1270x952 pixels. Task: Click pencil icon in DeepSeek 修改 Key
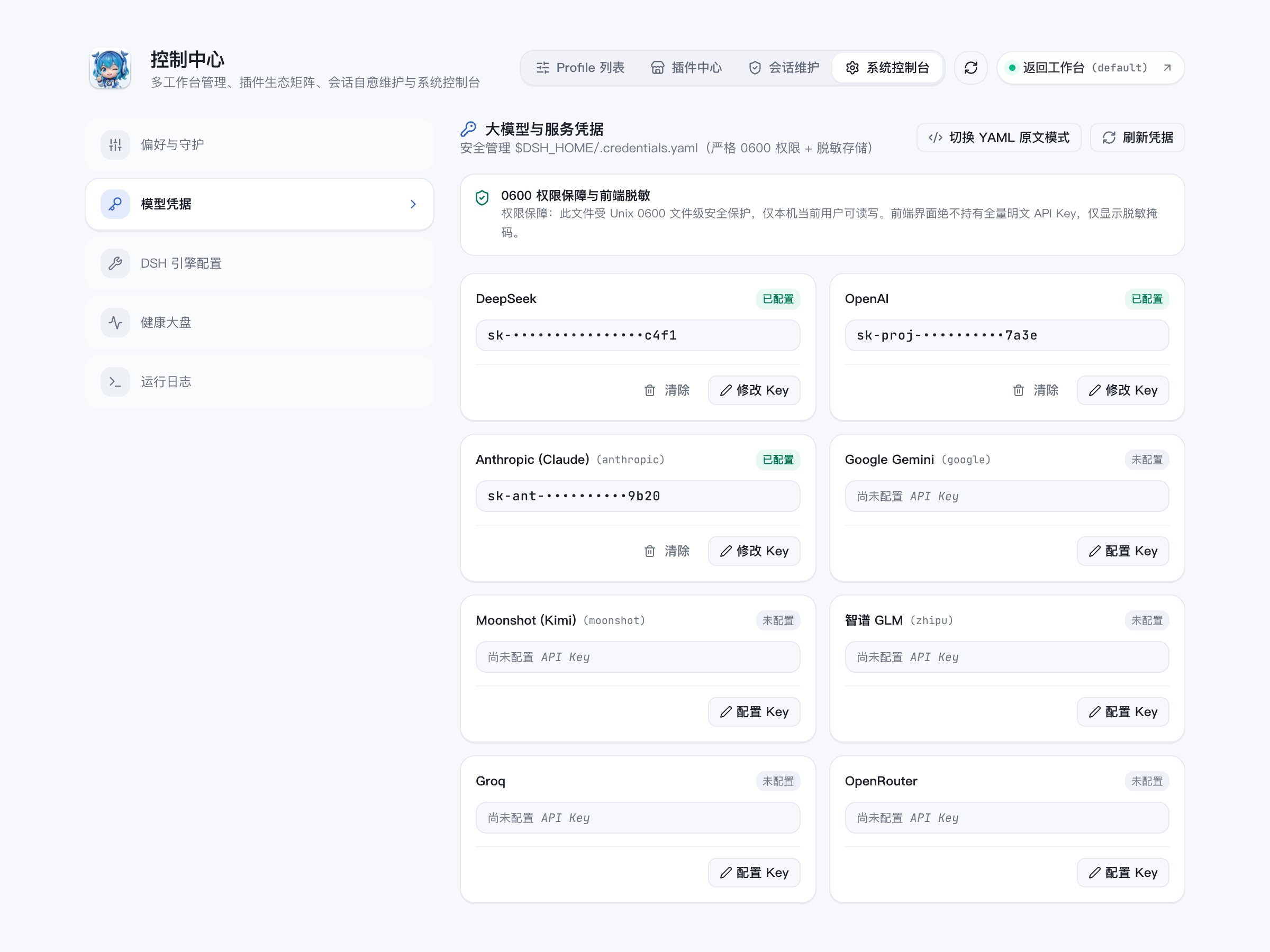727,391
